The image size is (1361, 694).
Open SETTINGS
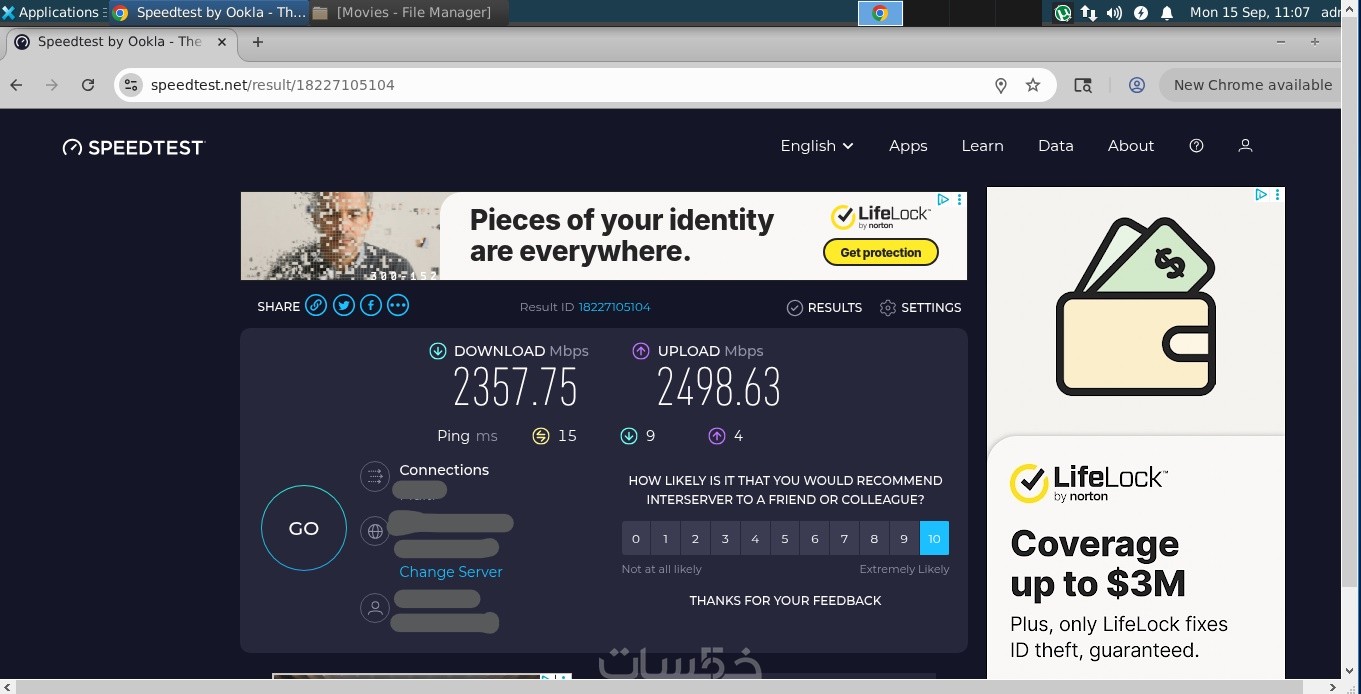(x=920, y=307)
